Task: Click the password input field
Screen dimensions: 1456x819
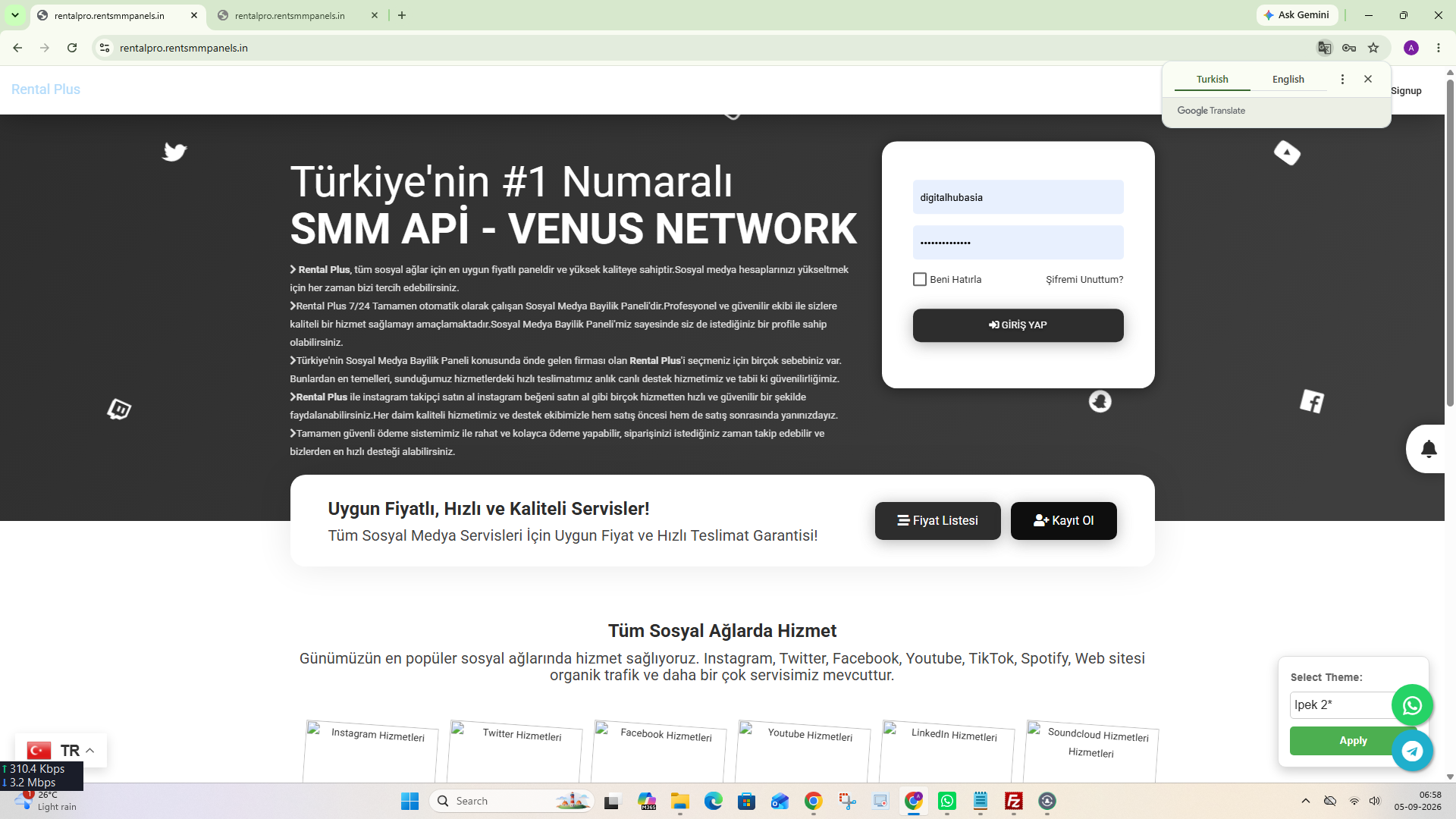Action: coord(1018,243)
